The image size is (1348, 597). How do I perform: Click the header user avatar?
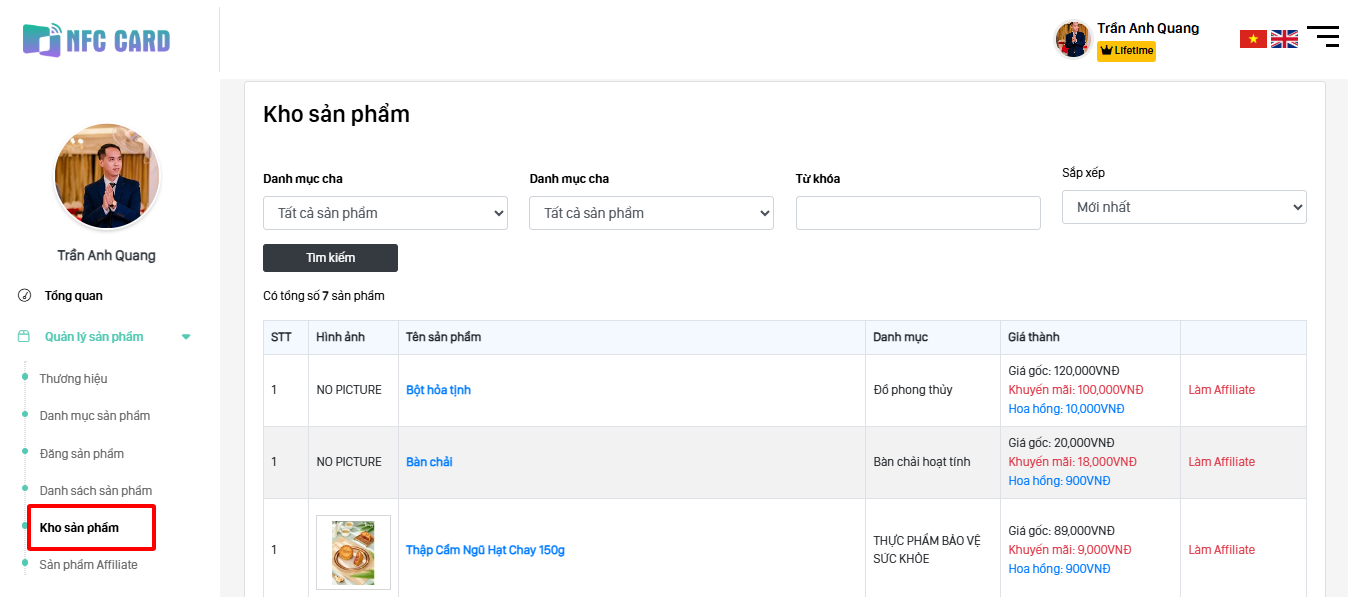1073,40
